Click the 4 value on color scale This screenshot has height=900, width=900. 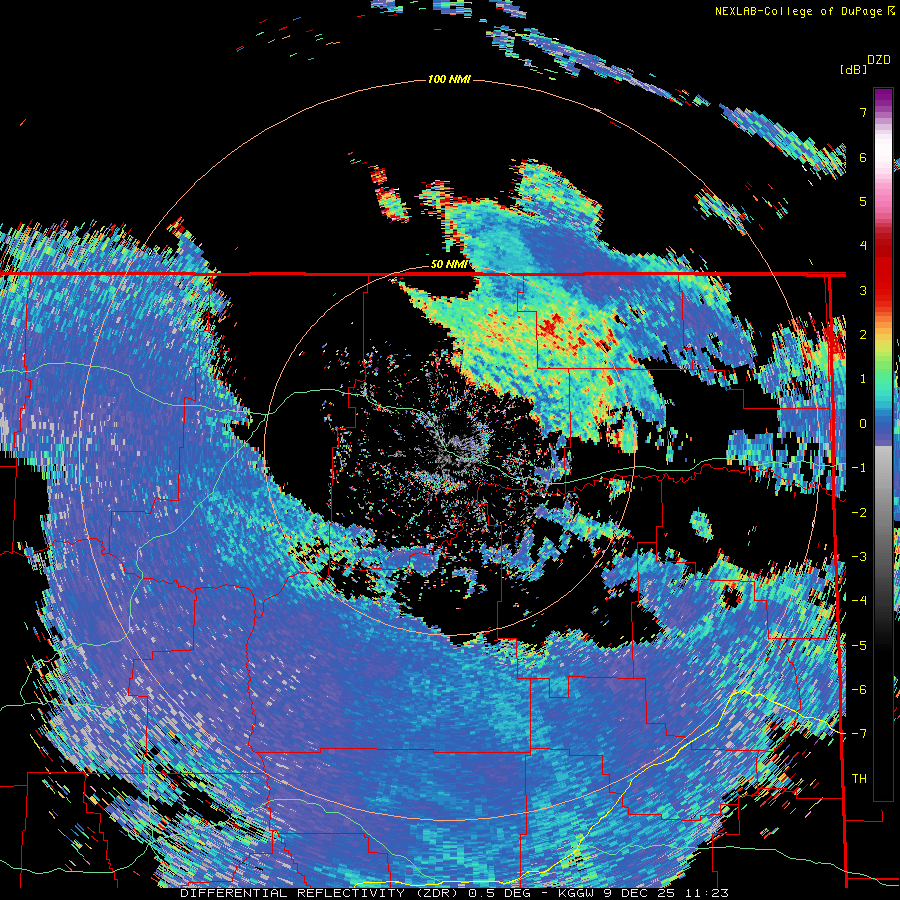point(863,246)
